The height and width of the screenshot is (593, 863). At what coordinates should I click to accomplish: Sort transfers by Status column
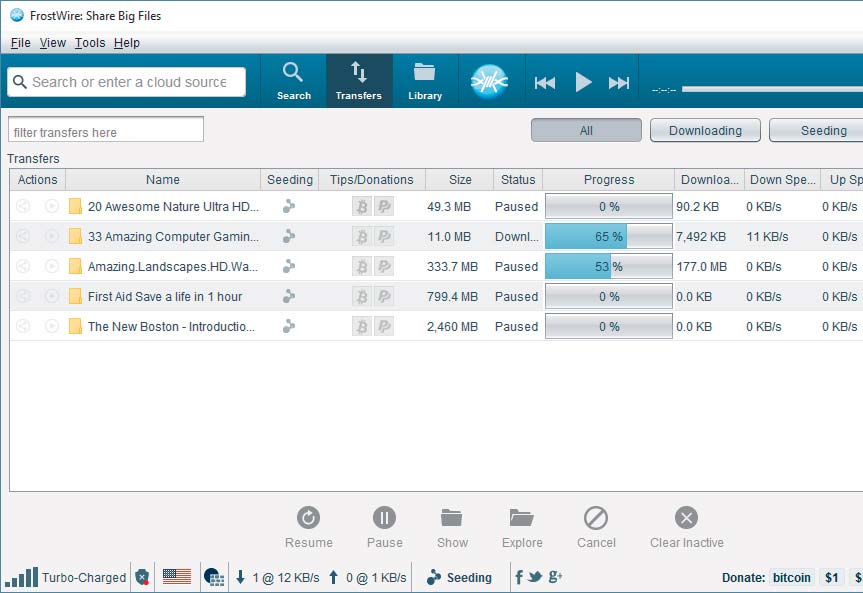pyautogui.click(x=518, y=179)
